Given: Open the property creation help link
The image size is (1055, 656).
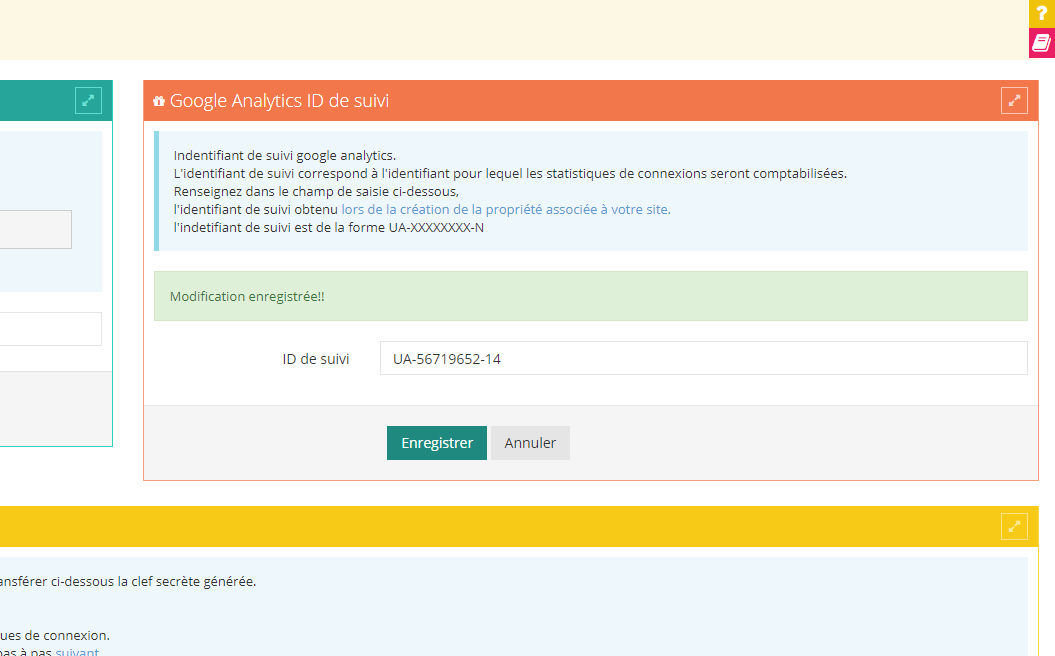Looking at the screenshot, I should [506, 209].
